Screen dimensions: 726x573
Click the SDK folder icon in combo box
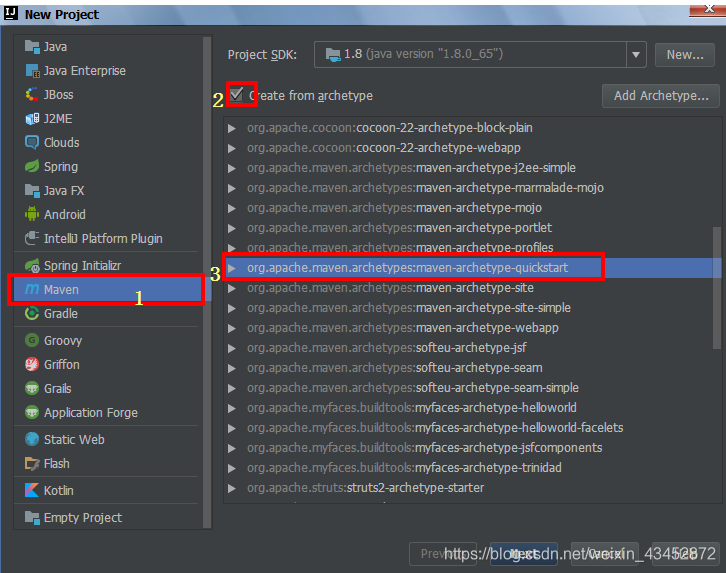pyautogui.click(x=333, y=55)
